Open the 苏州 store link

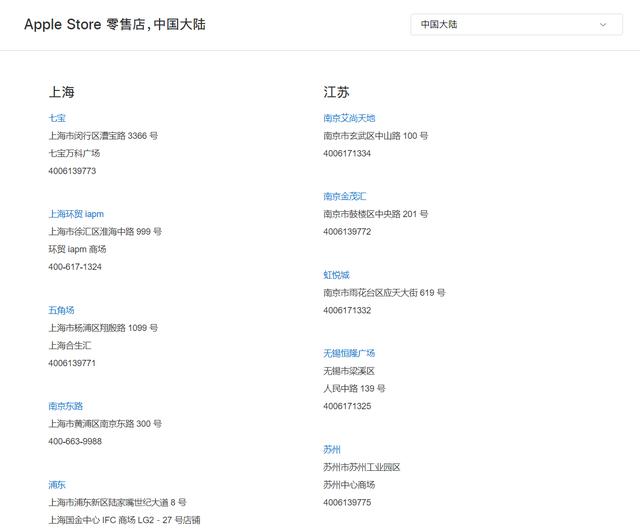coord(332,450)
